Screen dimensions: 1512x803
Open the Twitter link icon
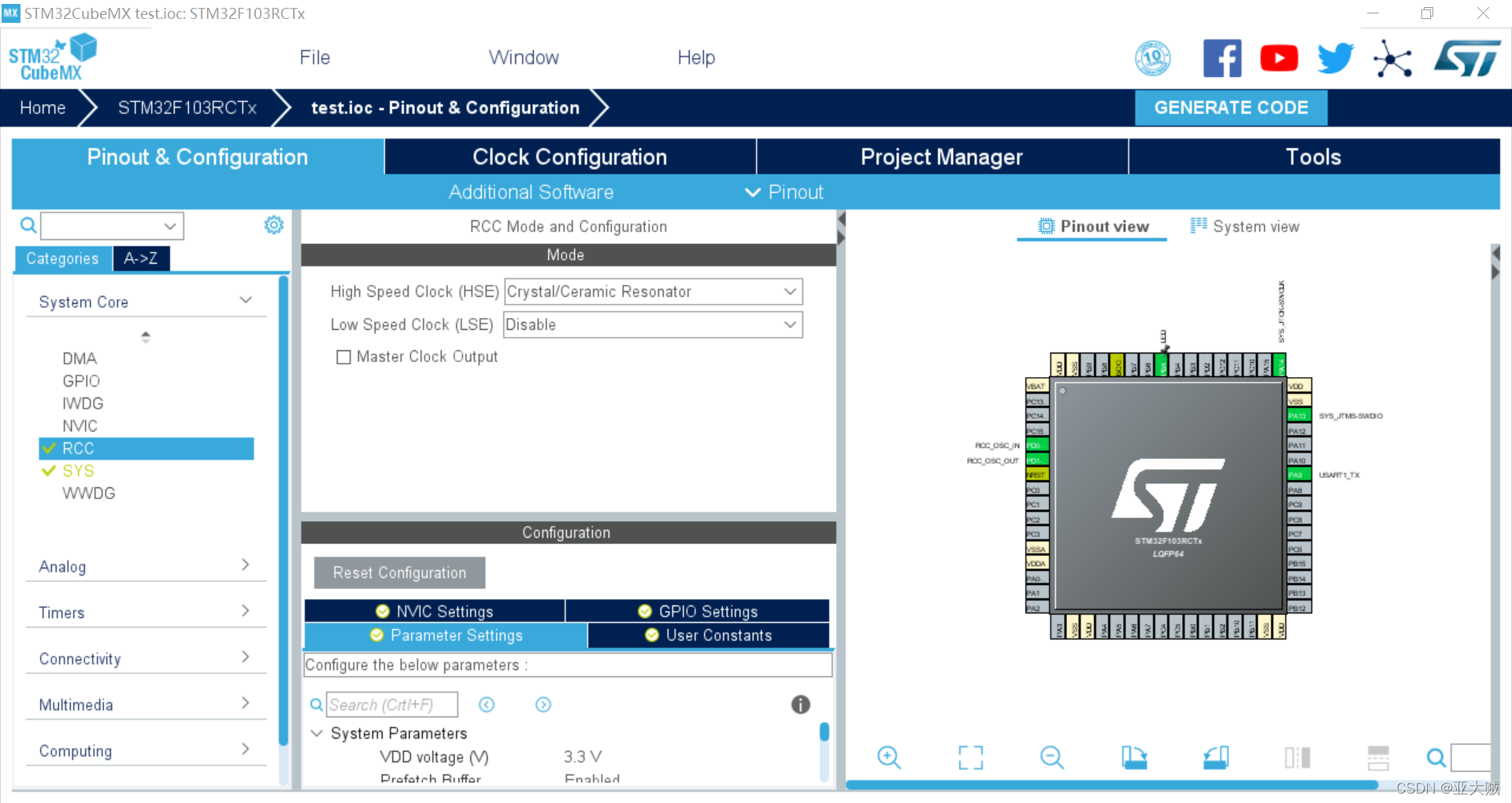(1336, 58)
